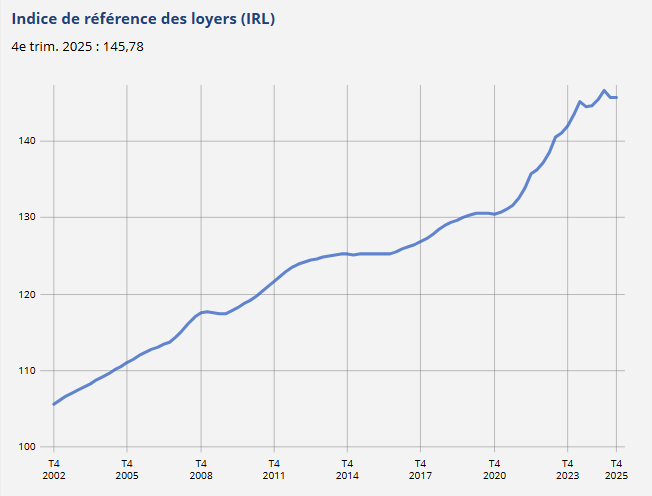Click the curve at the T4 2014 gridline
This screenshot has width=652, height=496.
click(347, 254)
